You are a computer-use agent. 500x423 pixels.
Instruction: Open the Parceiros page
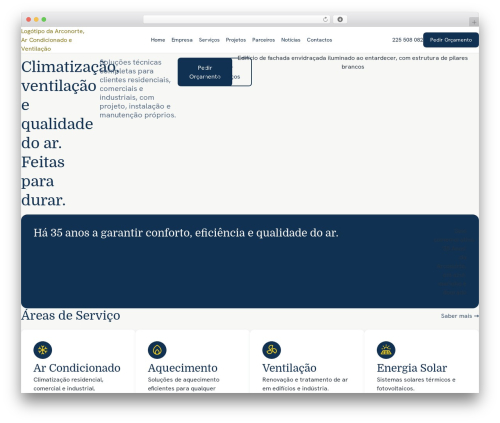(263, 40)
